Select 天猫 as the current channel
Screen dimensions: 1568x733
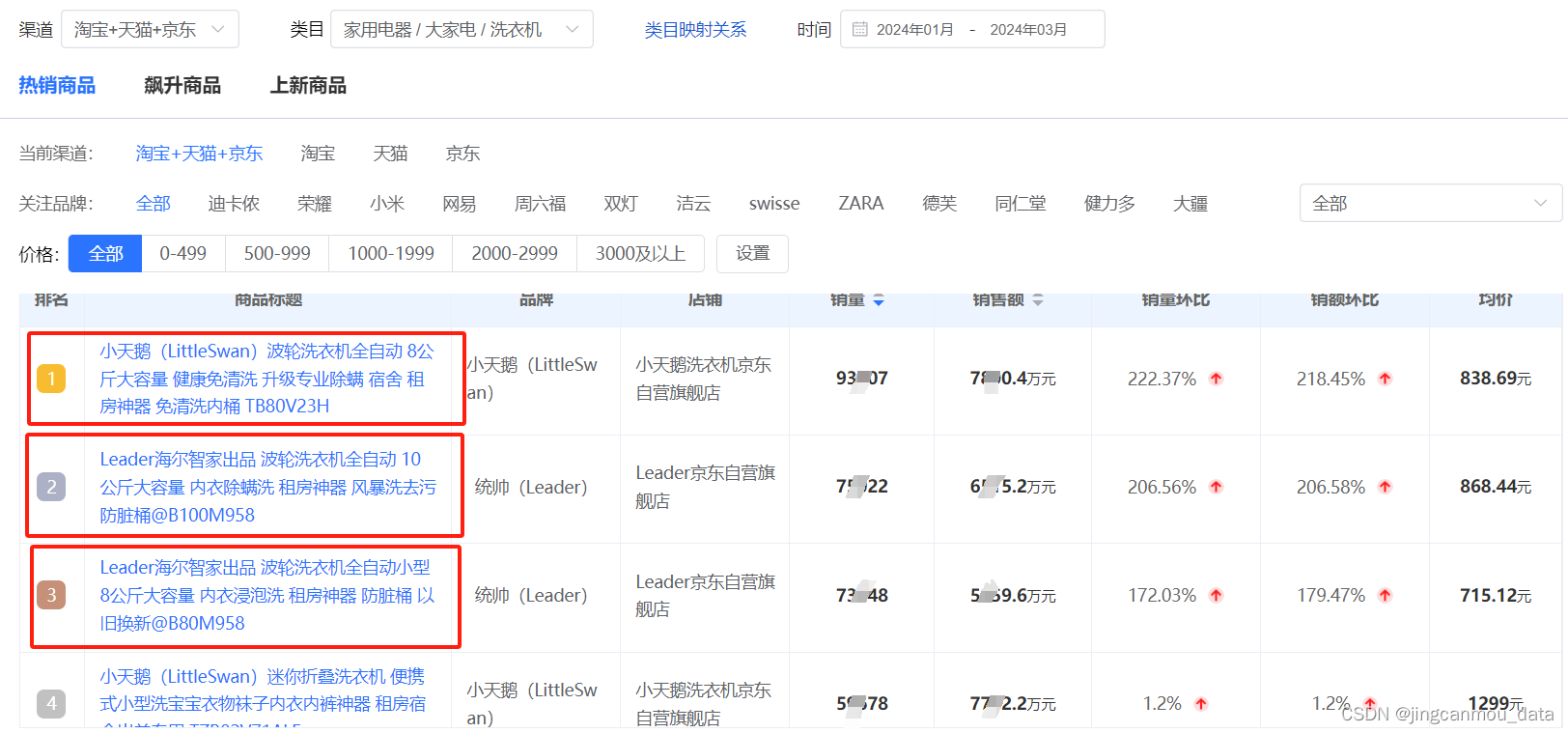click(390, 154)
